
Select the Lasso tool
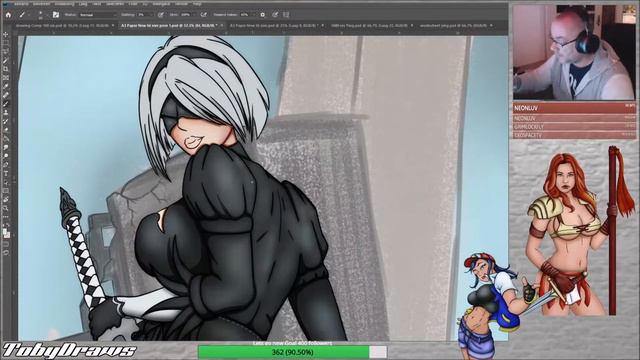click(6, 52)
